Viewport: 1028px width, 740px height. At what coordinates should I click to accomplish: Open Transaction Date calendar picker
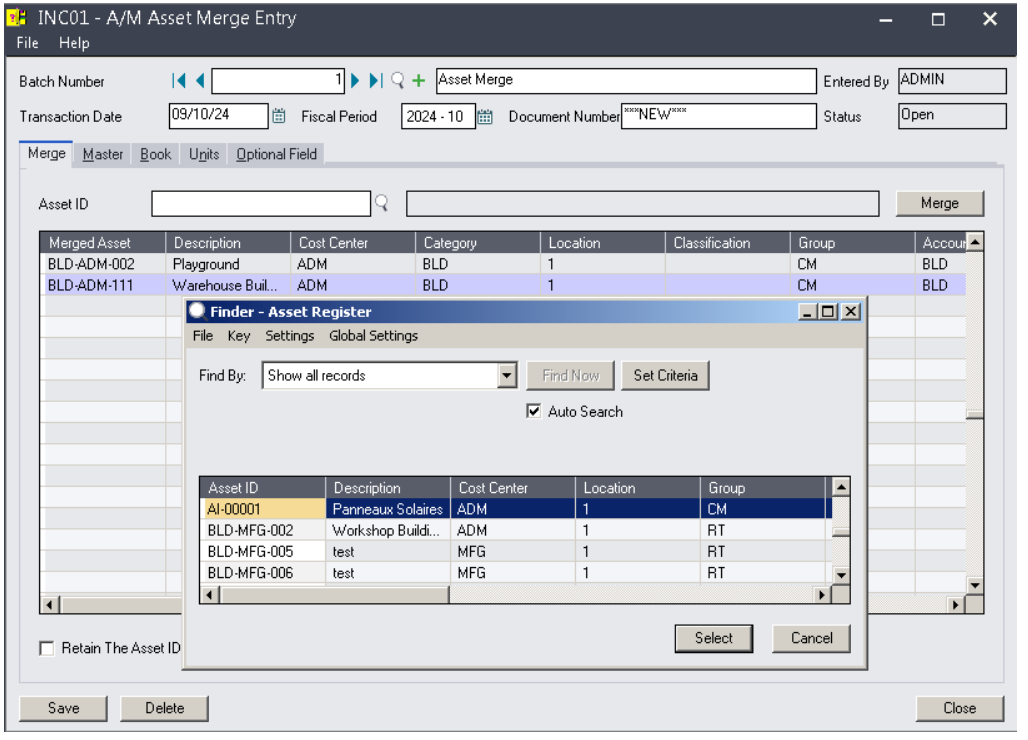[280, 117]
